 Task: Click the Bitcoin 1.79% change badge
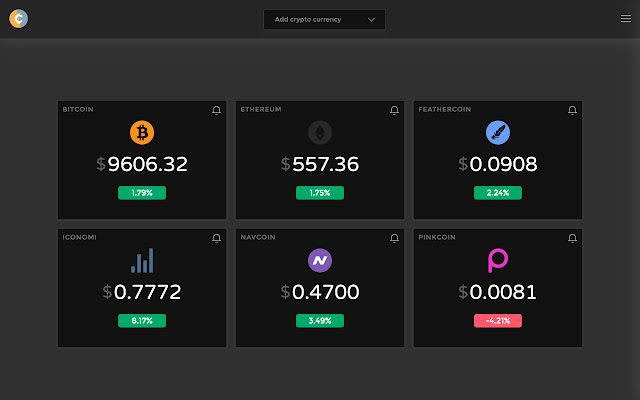[x=142, y=193]
